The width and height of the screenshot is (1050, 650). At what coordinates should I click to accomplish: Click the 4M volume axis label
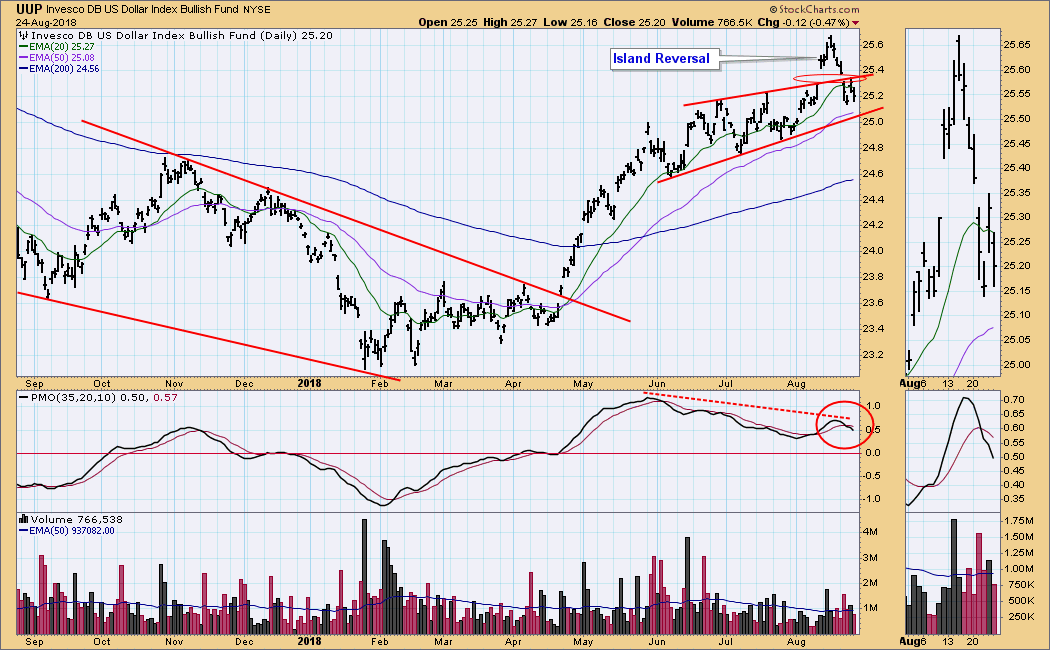pos(870,532)
